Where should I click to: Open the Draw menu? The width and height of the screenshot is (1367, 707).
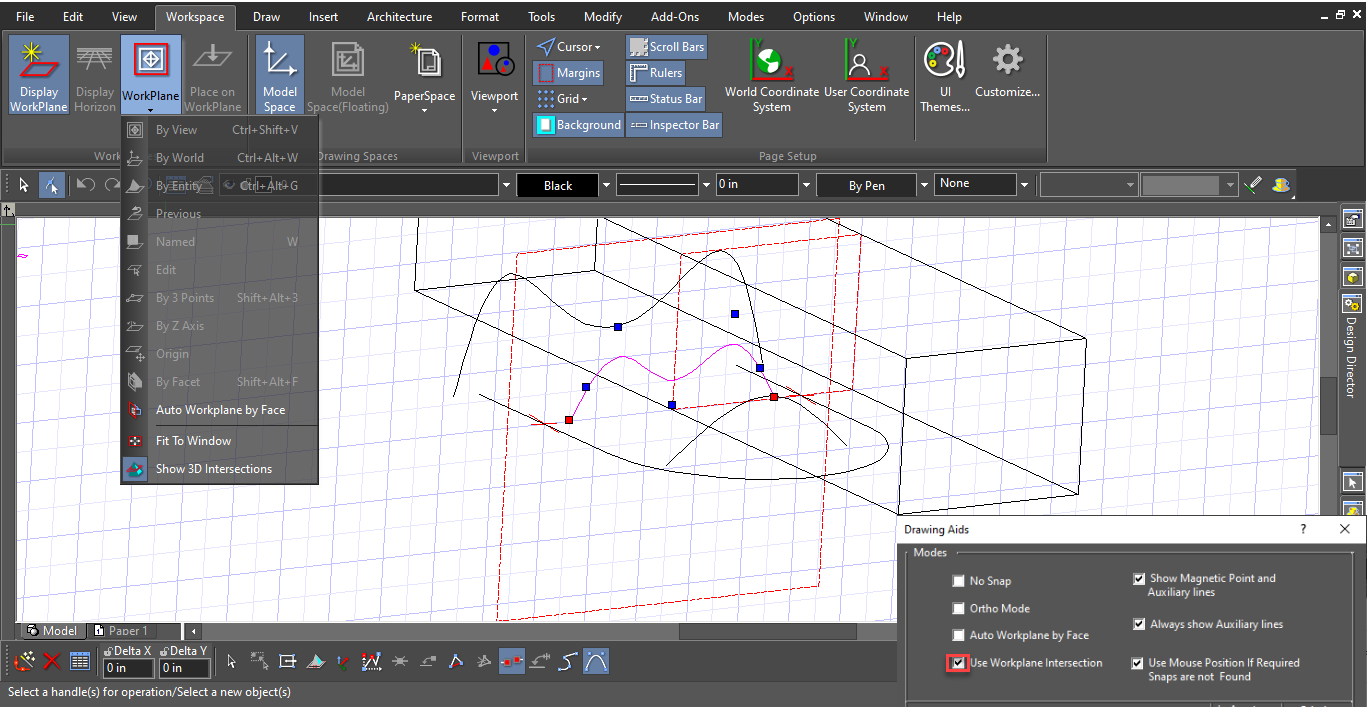click(x=266, y=17)
